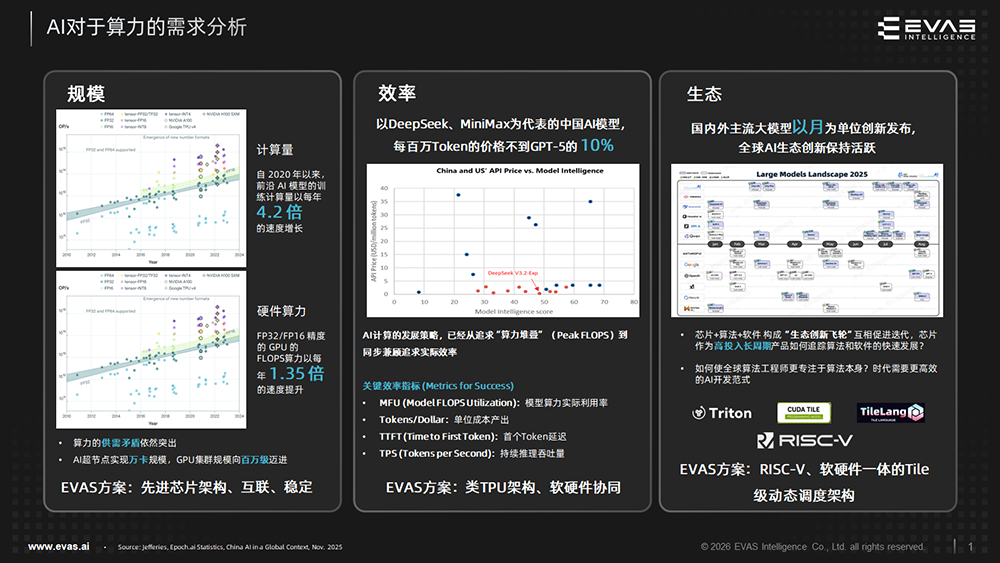
Task: Click the "硬件算力" label
Action: [x=281, y=311]
